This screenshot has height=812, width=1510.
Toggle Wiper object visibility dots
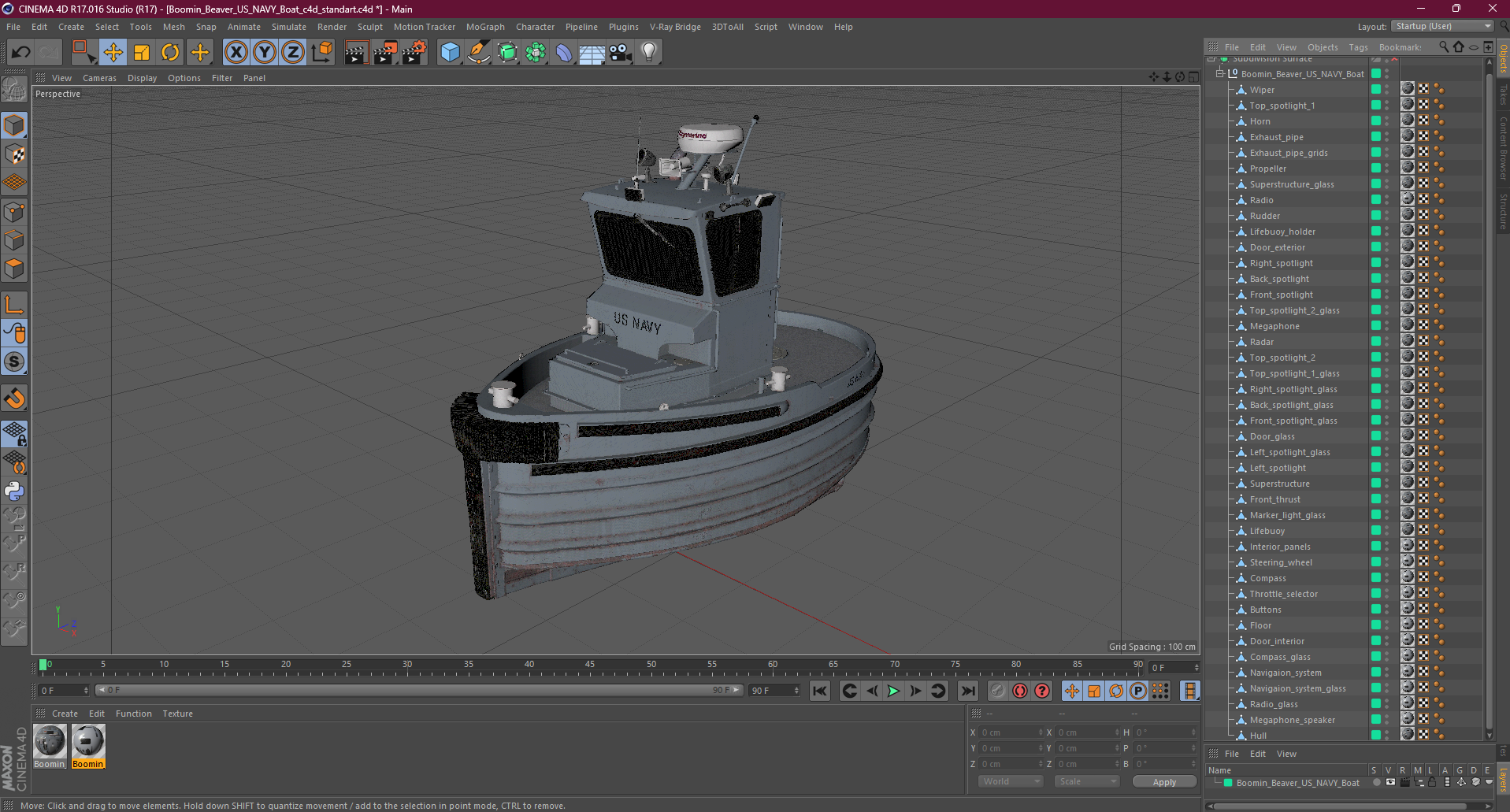tap(1387, 90)
